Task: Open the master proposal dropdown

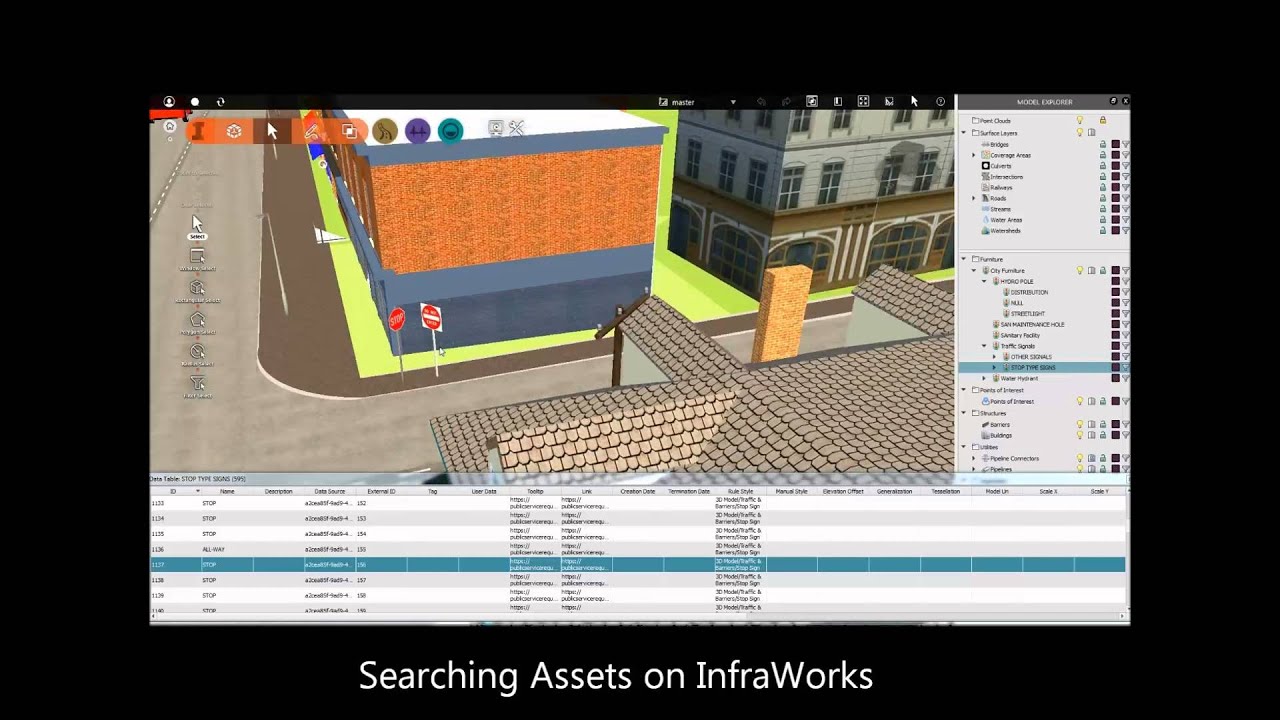Action: pos(733,102)
